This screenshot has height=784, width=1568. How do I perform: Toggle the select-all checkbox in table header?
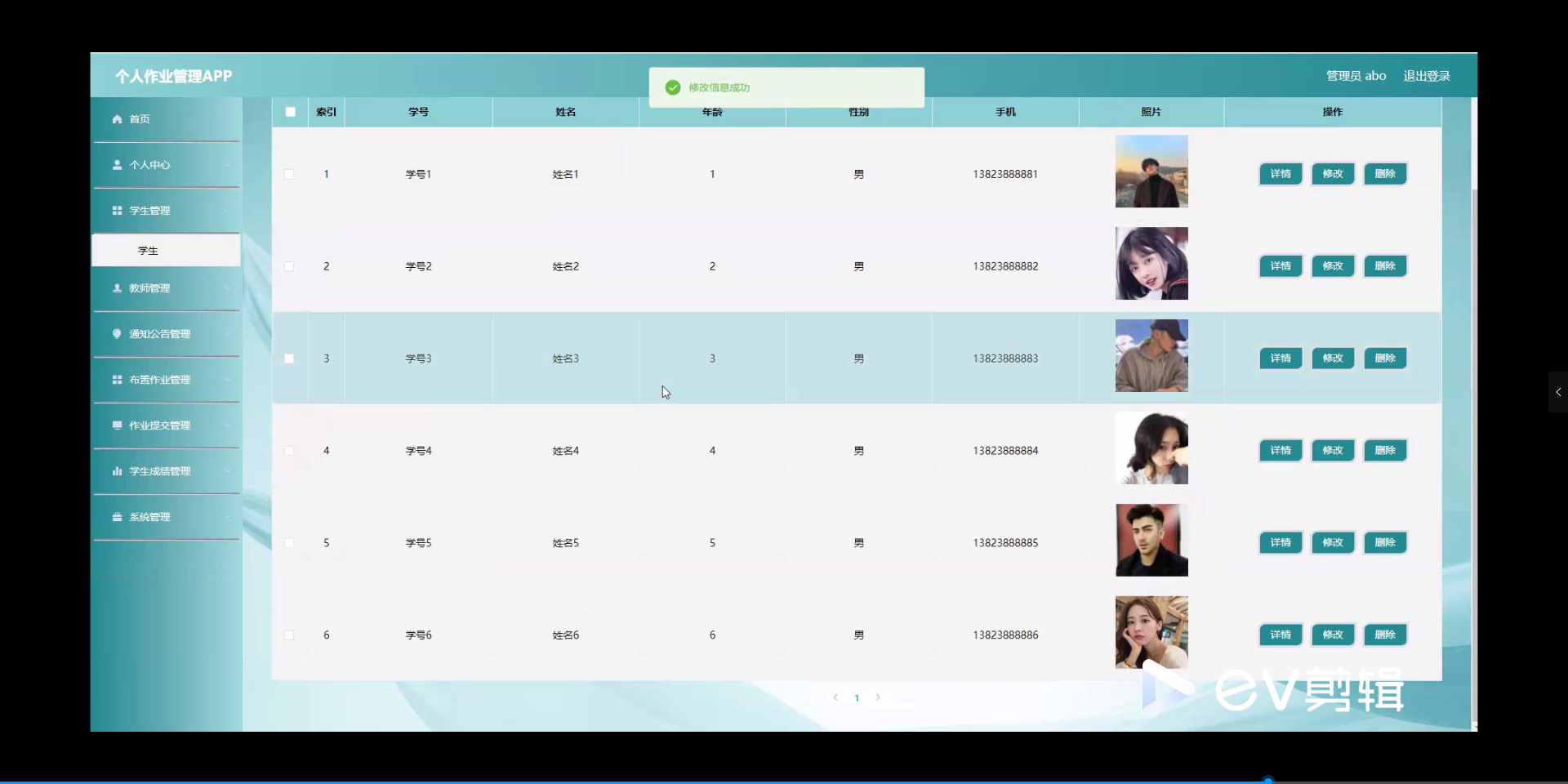[290, 112]
